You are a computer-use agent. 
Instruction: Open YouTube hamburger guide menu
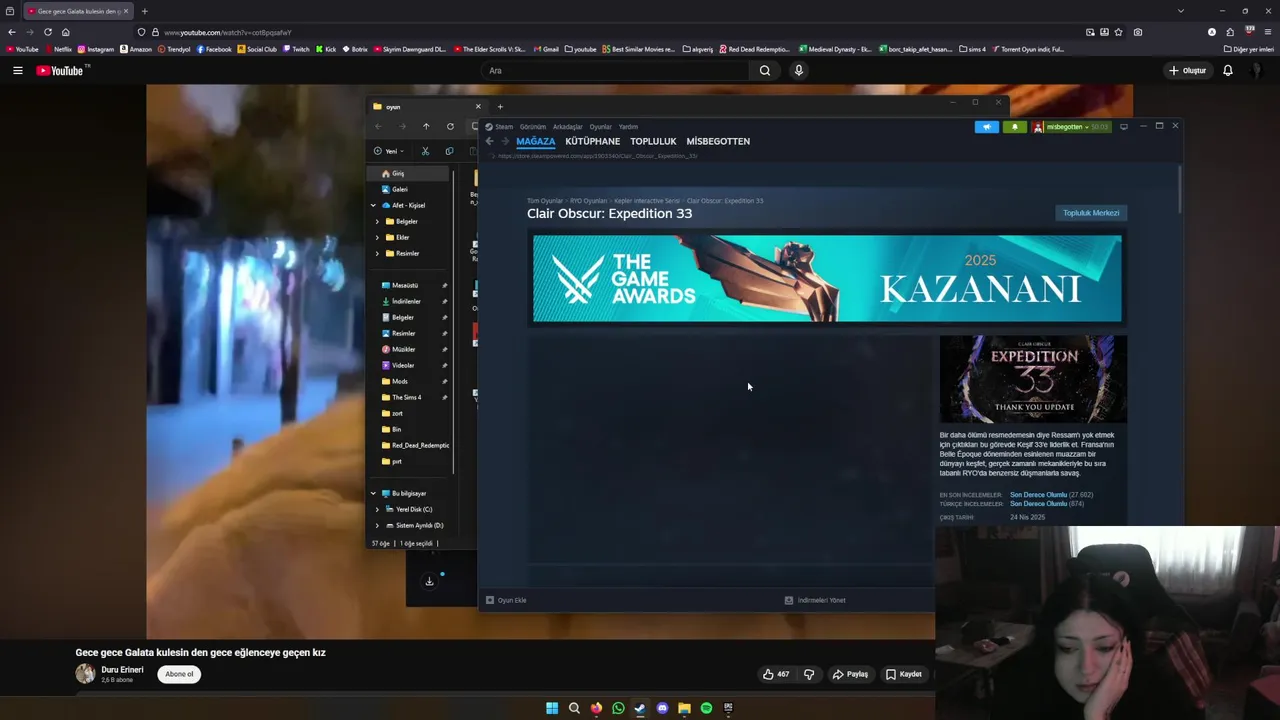coord(17,70)
